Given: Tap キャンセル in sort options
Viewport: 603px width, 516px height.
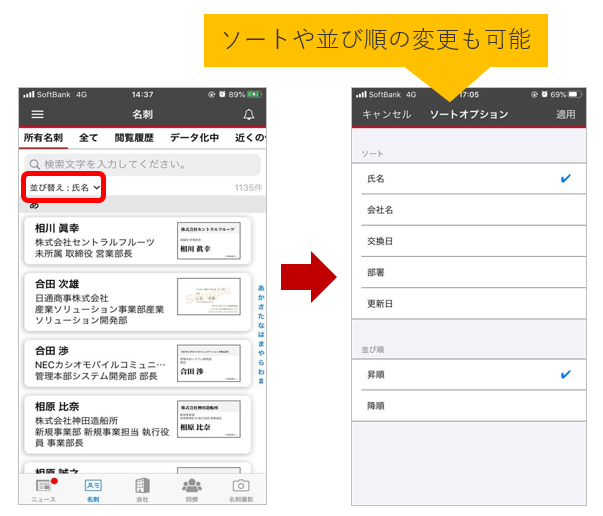Looking at the screenshot, I should 387,114.
